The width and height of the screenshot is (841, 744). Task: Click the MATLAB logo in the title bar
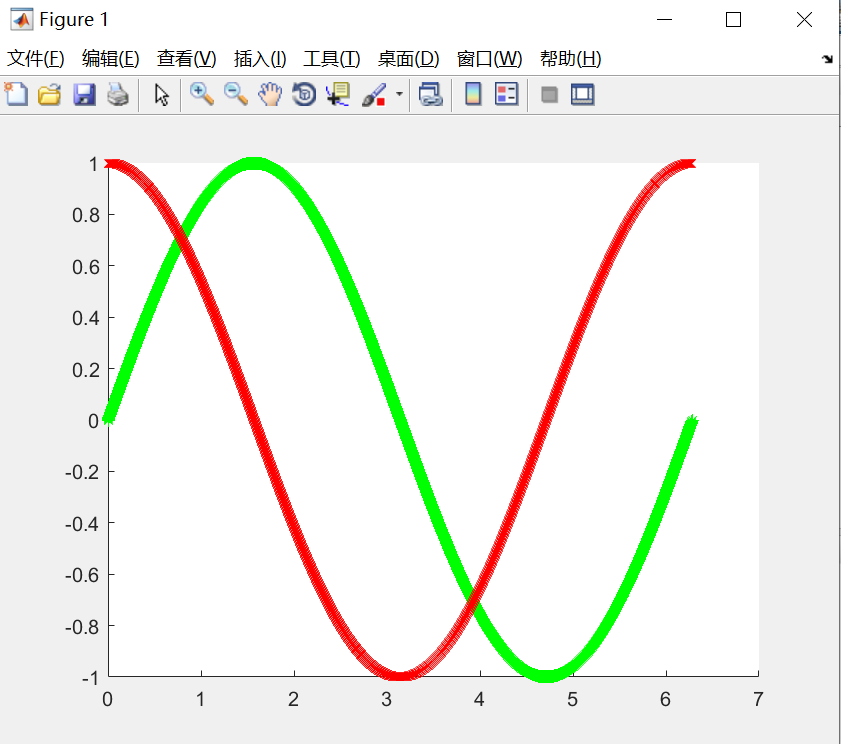point(21,19)
